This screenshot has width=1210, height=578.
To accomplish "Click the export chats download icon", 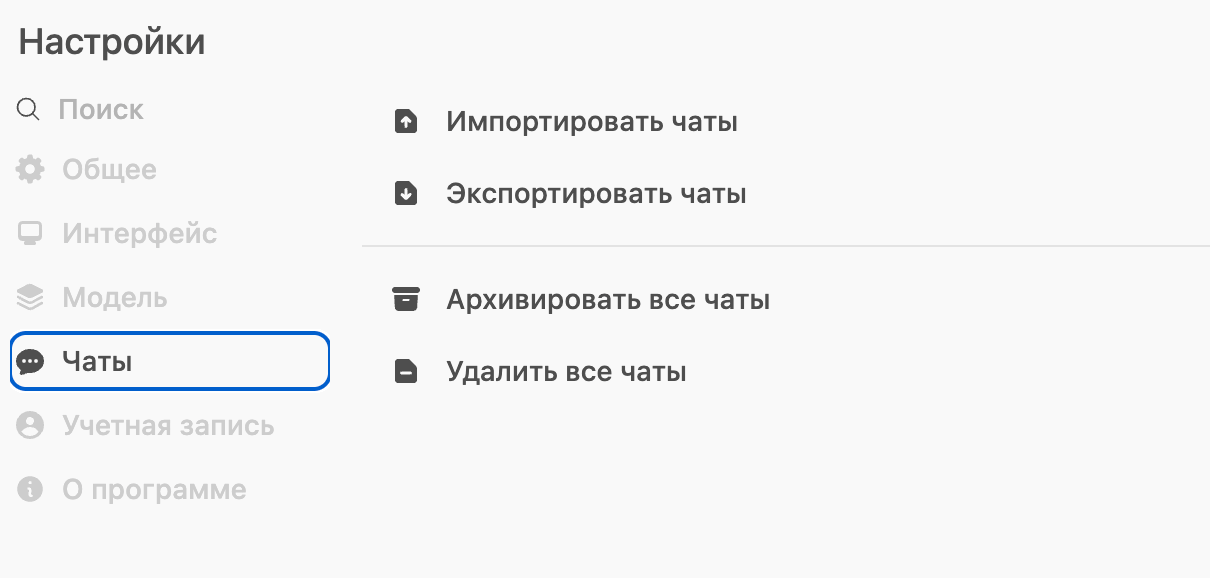I will [x=405, y=193].
